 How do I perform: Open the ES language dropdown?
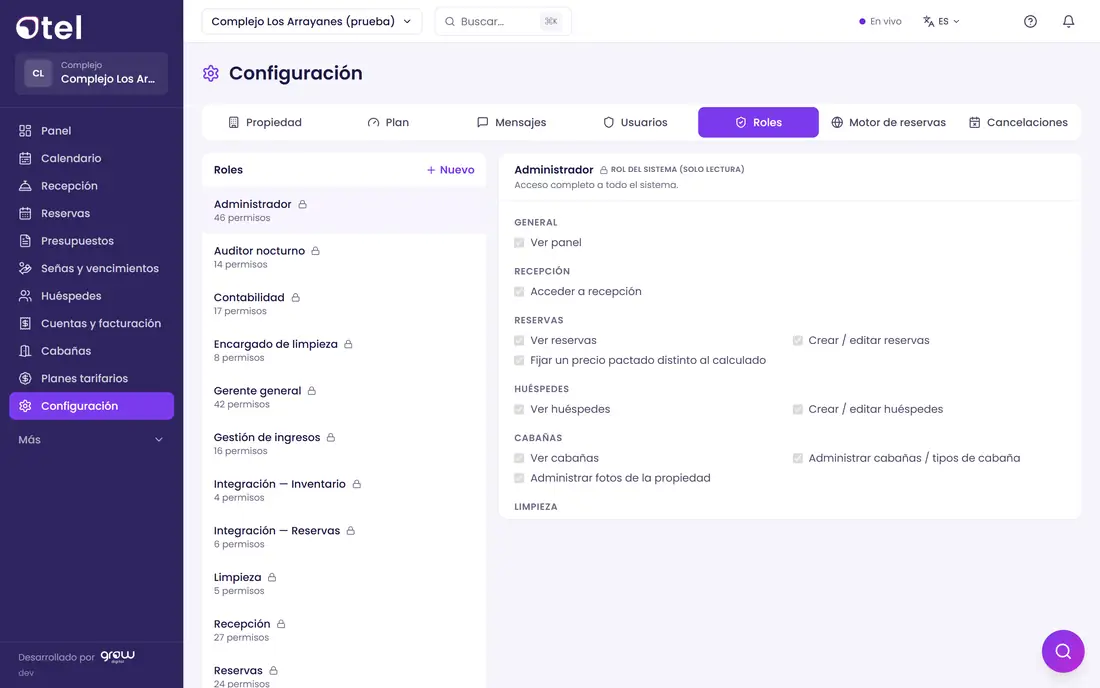[941, 21]
